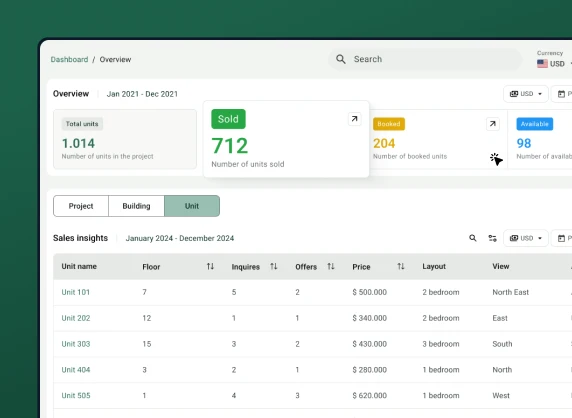The image size is (572, 418).
Task: Sort the table by Price
Action: coord(401,267)
